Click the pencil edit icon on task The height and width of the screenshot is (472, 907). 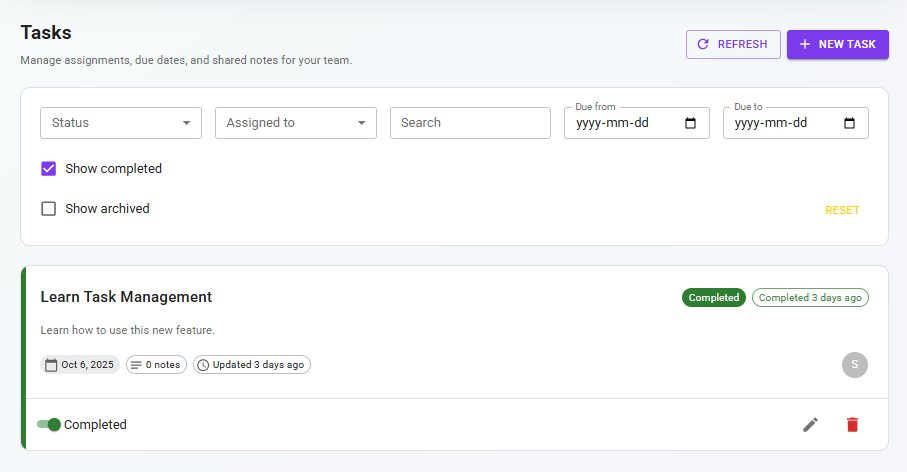pos(810,425)
